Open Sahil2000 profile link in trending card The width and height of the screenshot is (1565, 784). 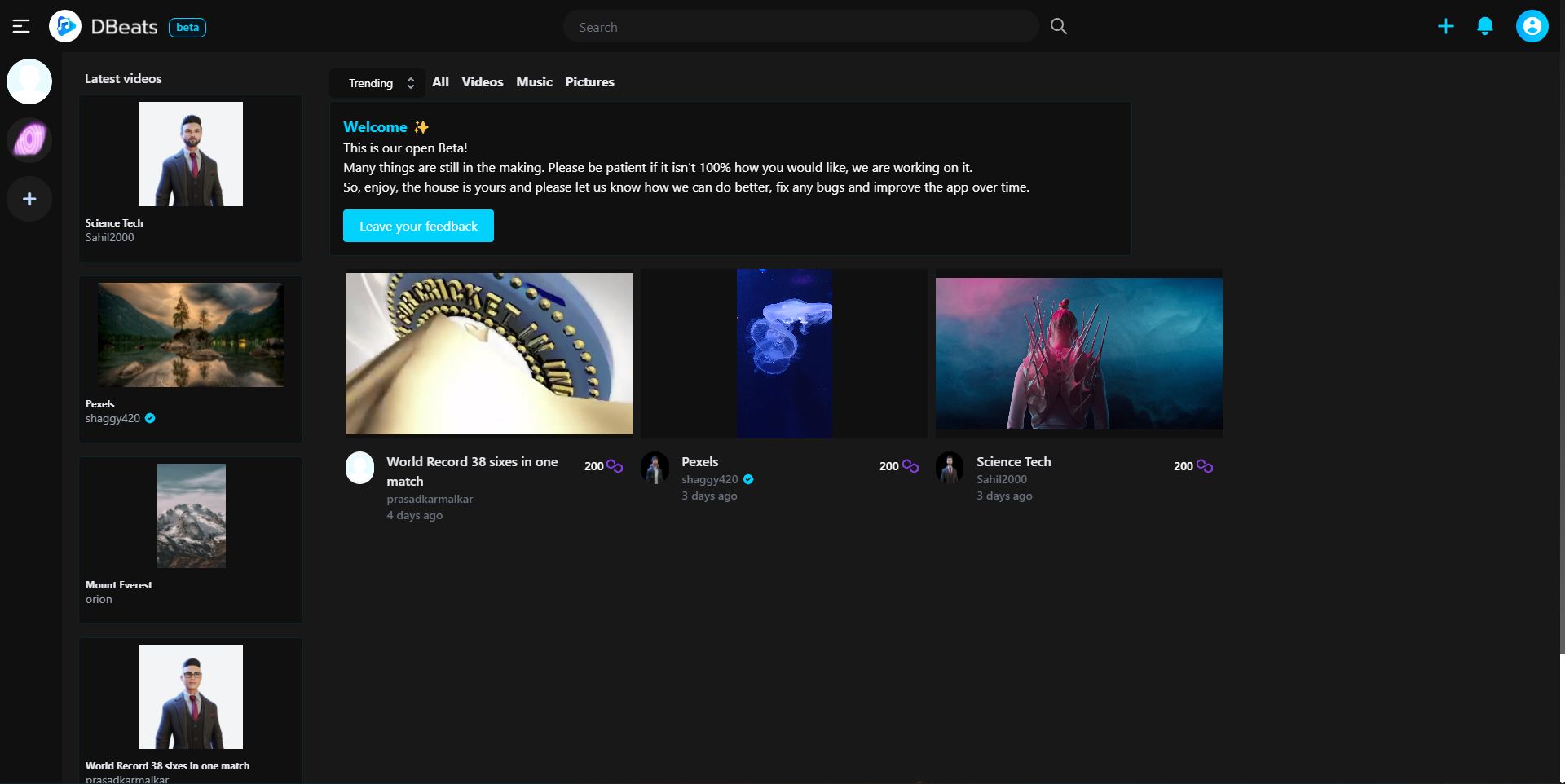(x=1002, y=479)
